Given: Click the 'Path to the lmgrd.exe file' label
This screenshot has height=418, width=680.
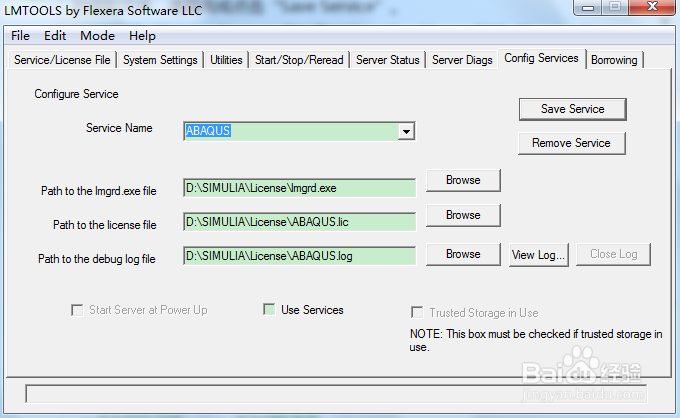Looking at the screenshot, I should coord(98,191).
